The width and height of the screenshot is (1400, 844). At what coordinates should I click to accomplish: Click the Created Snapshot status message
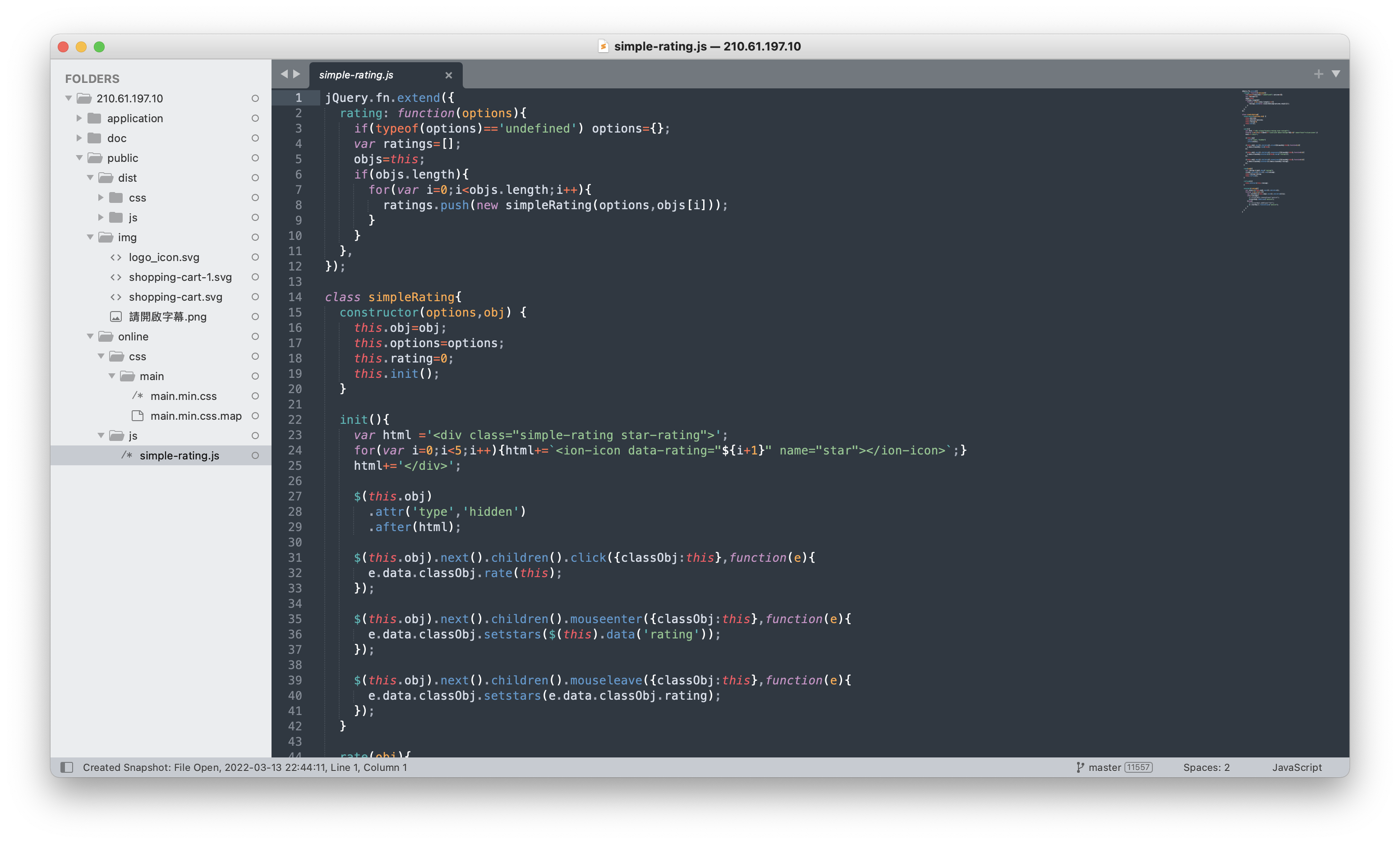coord(244,767)
